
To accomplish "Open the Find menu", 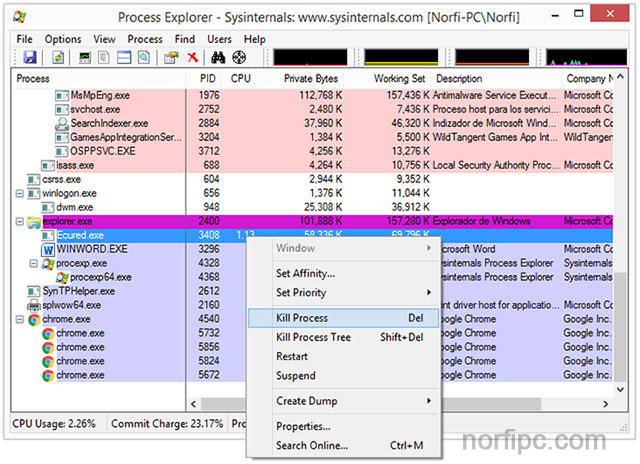I will click(184, 39).
